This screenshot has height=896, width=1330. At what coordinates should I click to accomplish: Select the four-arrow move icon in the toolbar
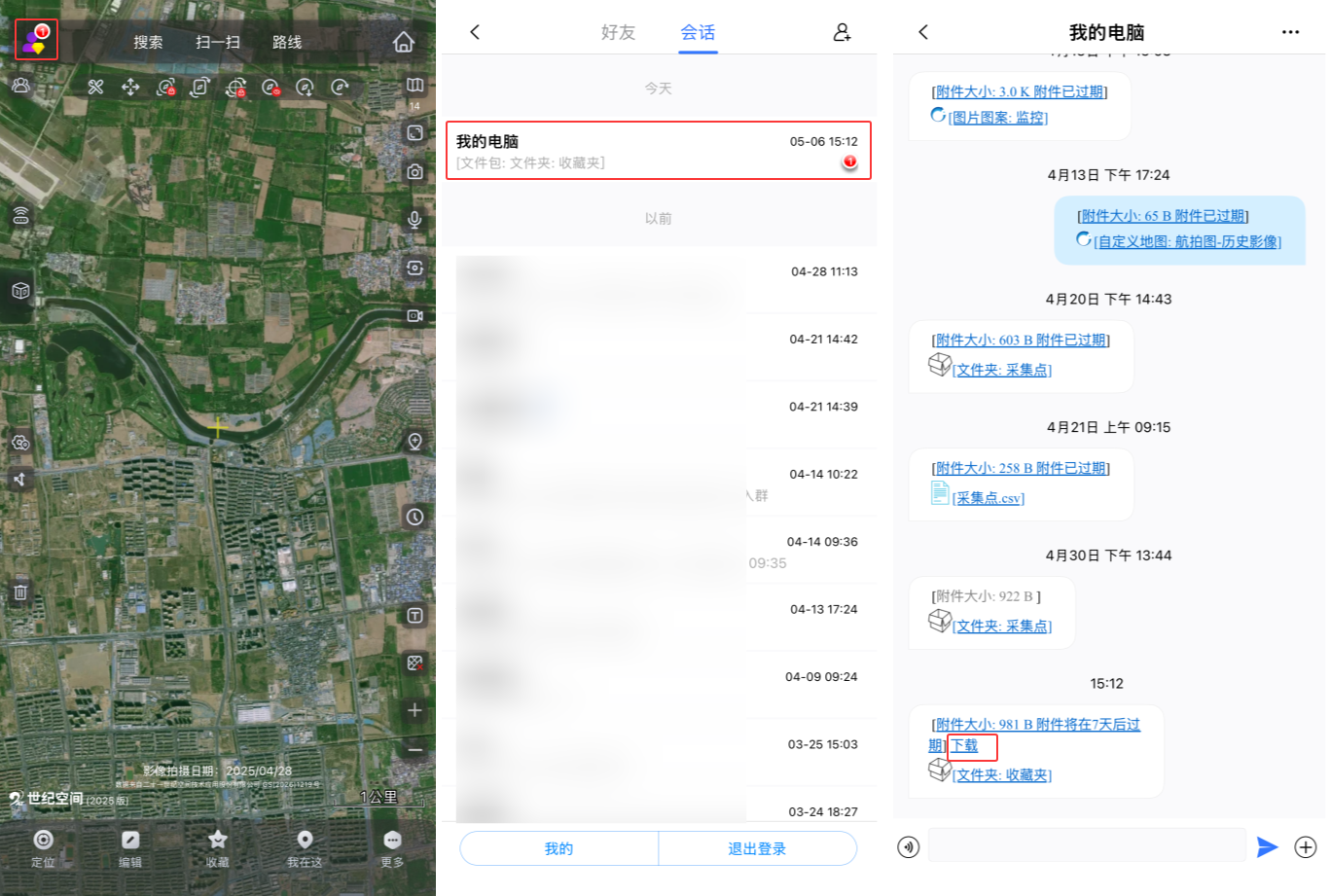[x=130, y=88]
